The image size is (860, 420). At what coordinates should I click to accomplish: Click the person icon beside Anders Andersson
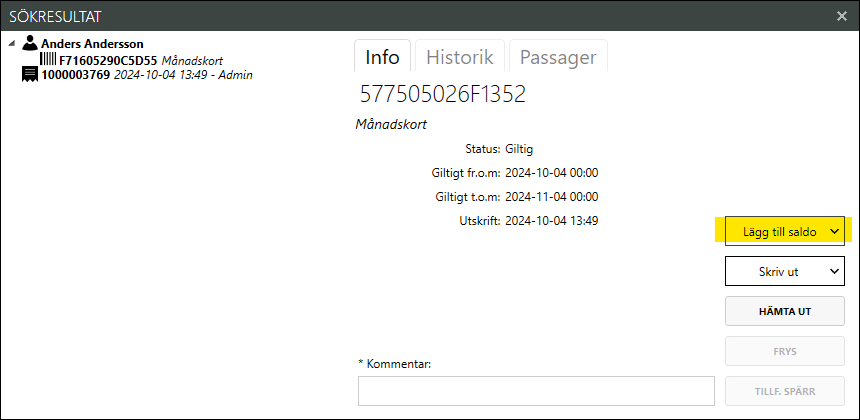30,44
